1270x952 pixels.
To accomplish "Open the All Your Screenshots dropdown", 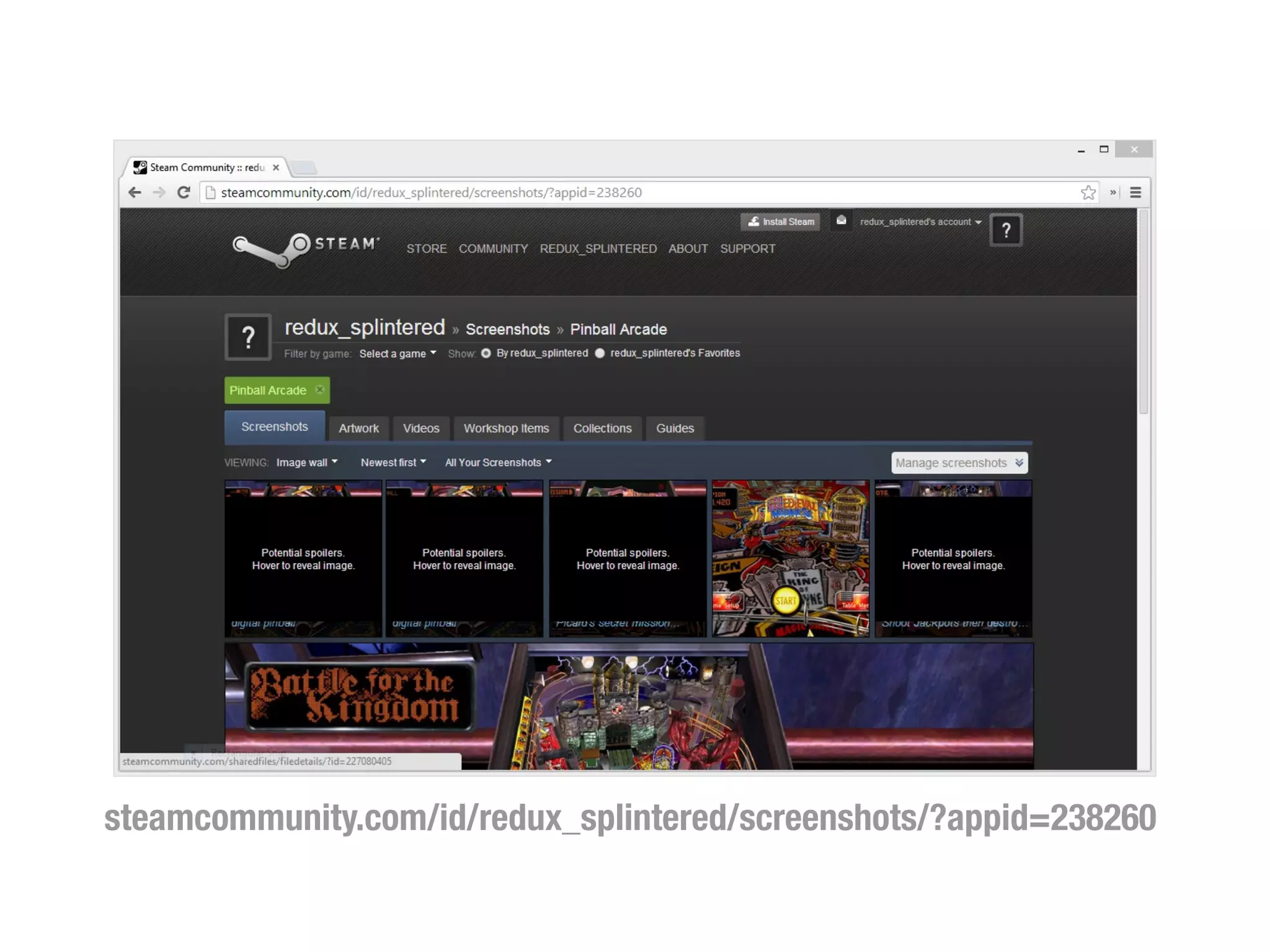I will 498,463.
